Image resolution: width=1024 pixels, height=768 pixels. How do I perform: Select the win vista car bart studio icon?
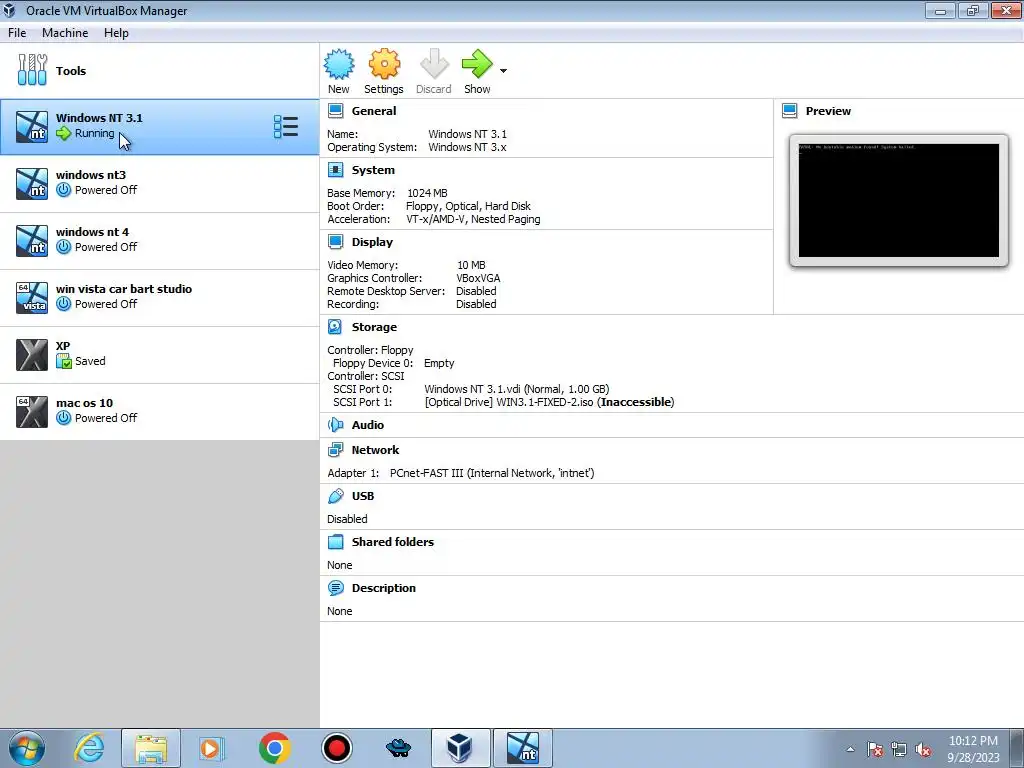coord(32,297)
